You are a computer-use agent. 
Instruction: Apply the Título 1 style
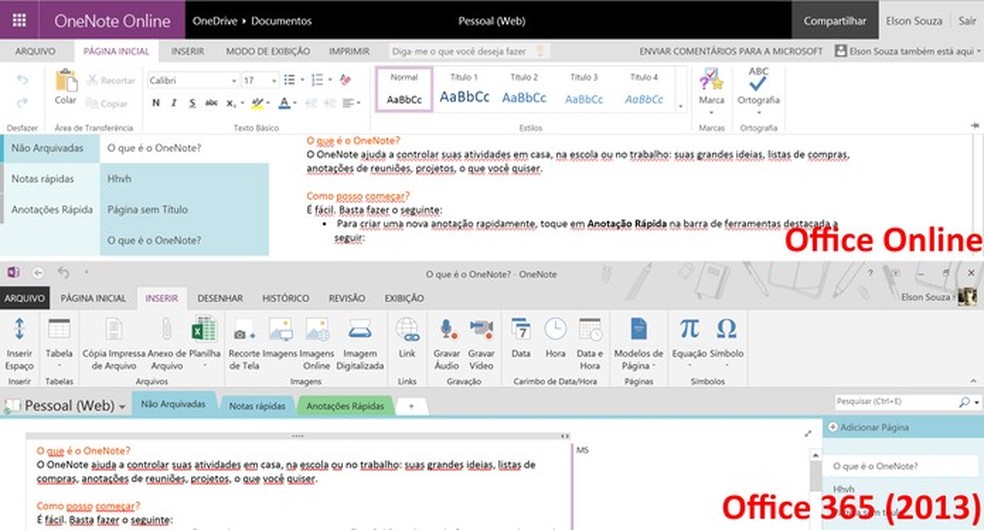[x=464, y=89]
